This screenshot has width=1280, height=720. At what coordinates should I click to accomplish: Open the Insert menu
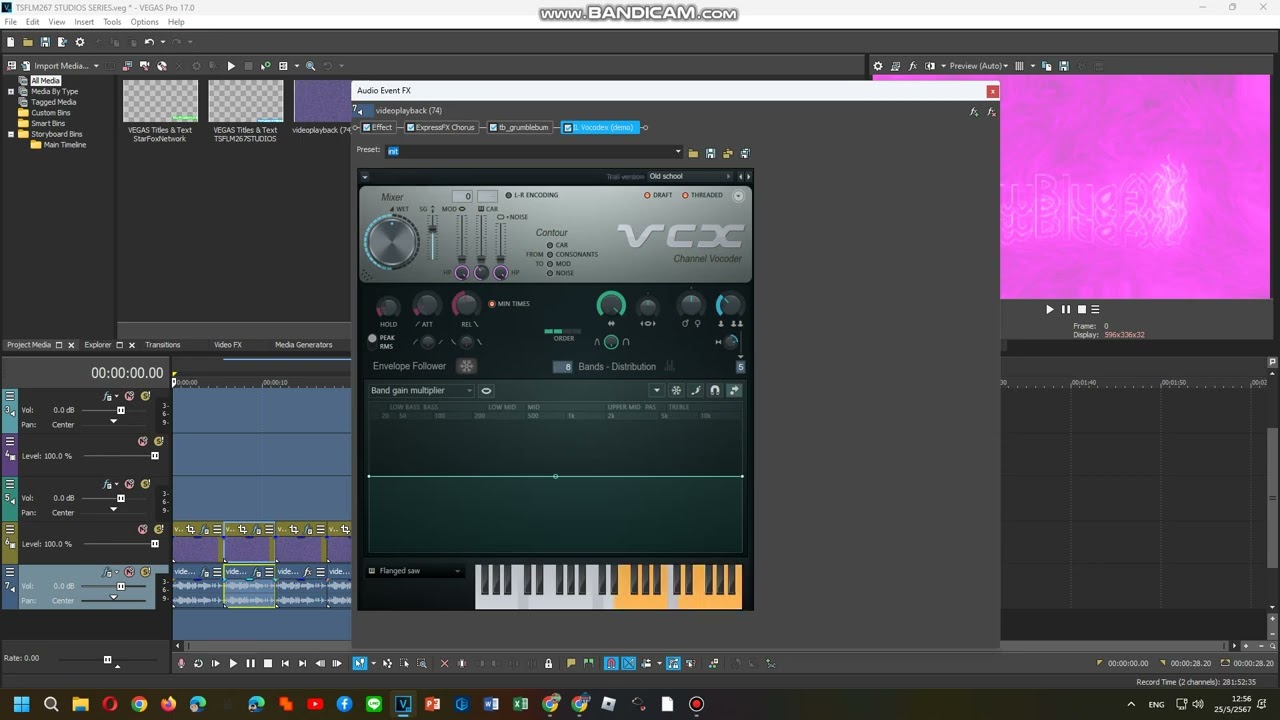(x=84, y=22)
